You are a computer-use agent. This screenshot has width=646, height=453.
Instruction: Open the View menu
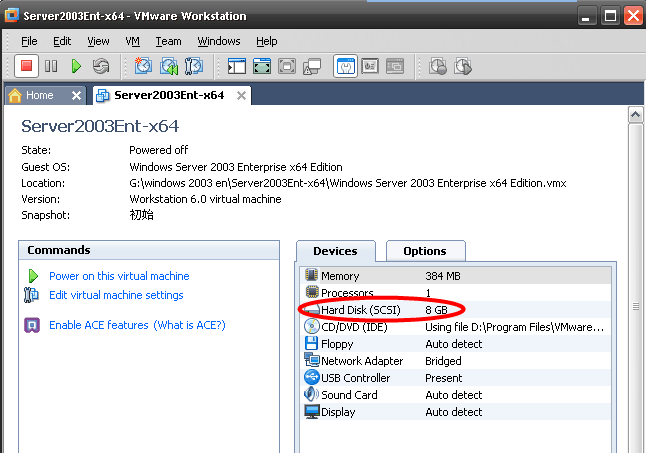point(98,41)
